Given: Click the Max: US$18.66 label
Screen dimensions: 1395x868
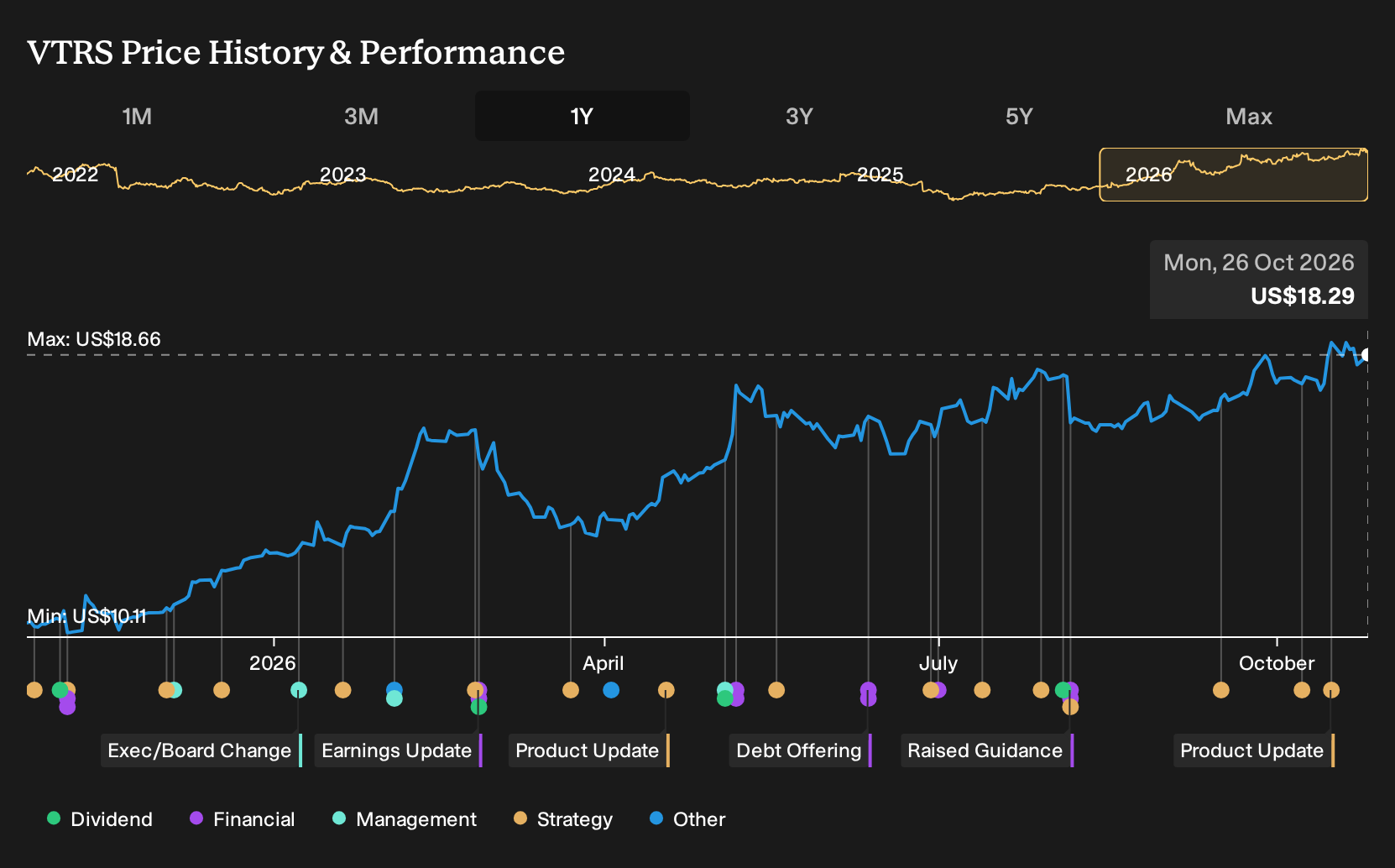Looking at the screenshot, I should coord(94,339).
